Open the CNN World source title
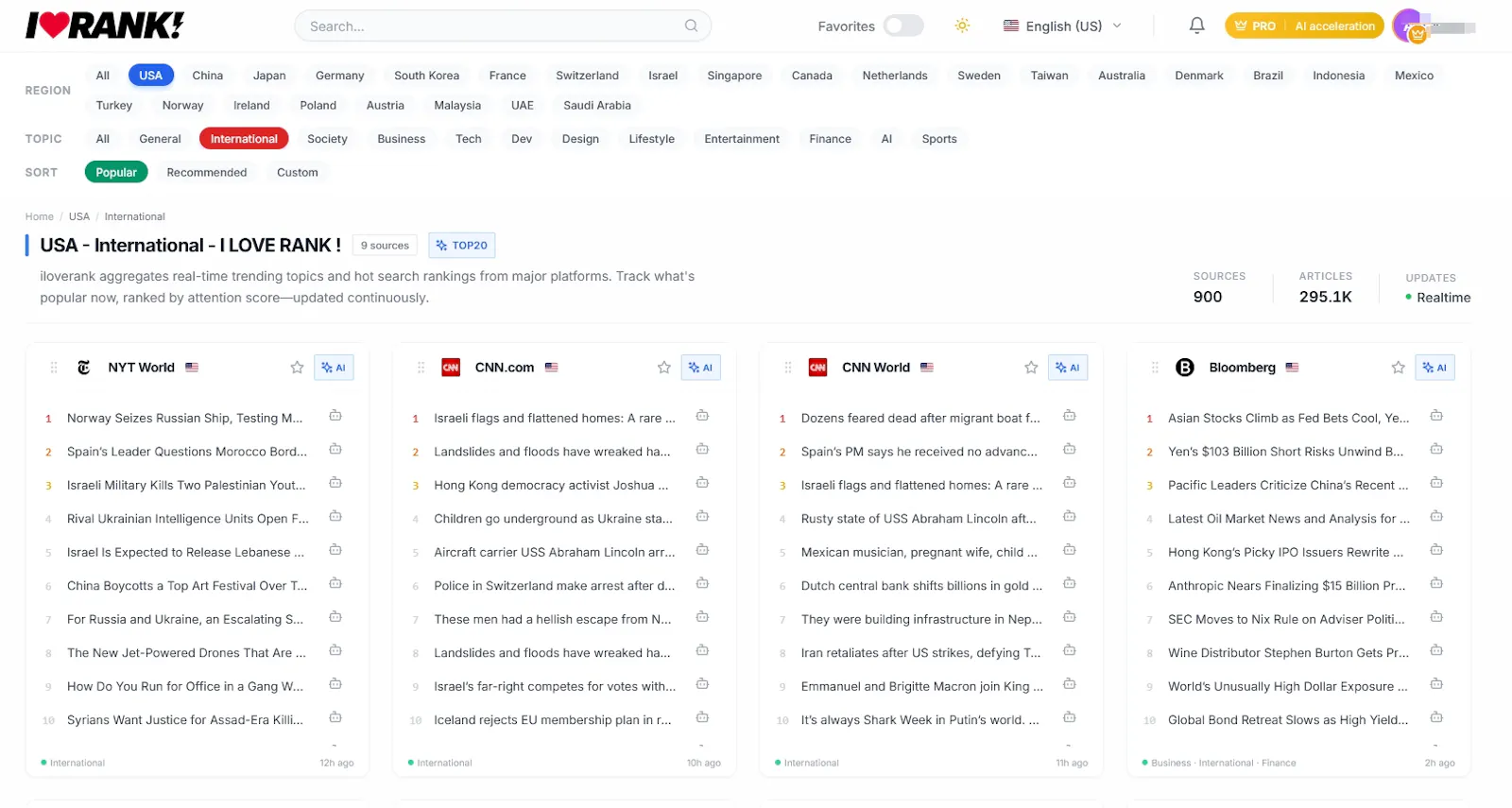Viewport: 1512px width, 808px height. [x=876, y=368]
